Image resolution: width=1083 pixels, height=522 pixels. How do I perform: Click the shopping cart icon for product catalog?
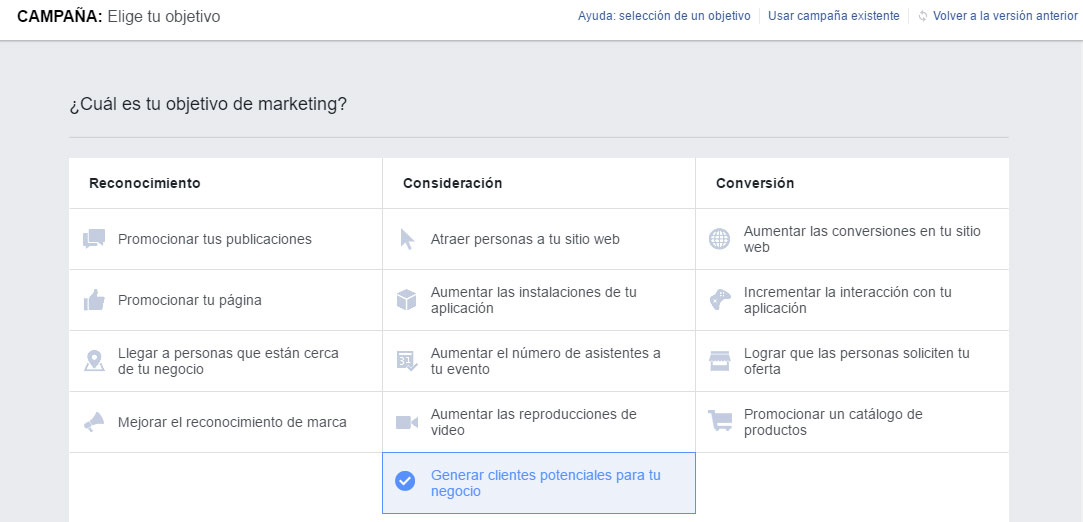tap(720, 420)
